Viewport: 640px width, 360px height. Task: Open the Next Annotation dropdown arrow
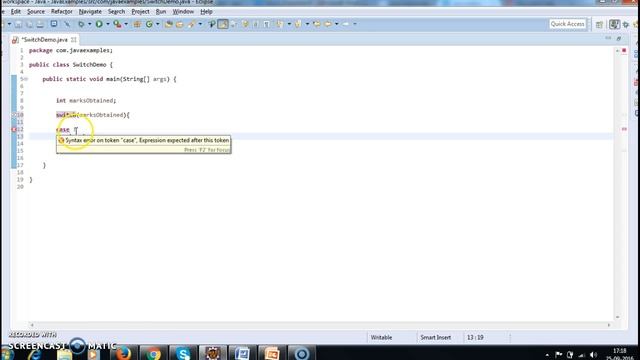point(289,24)
